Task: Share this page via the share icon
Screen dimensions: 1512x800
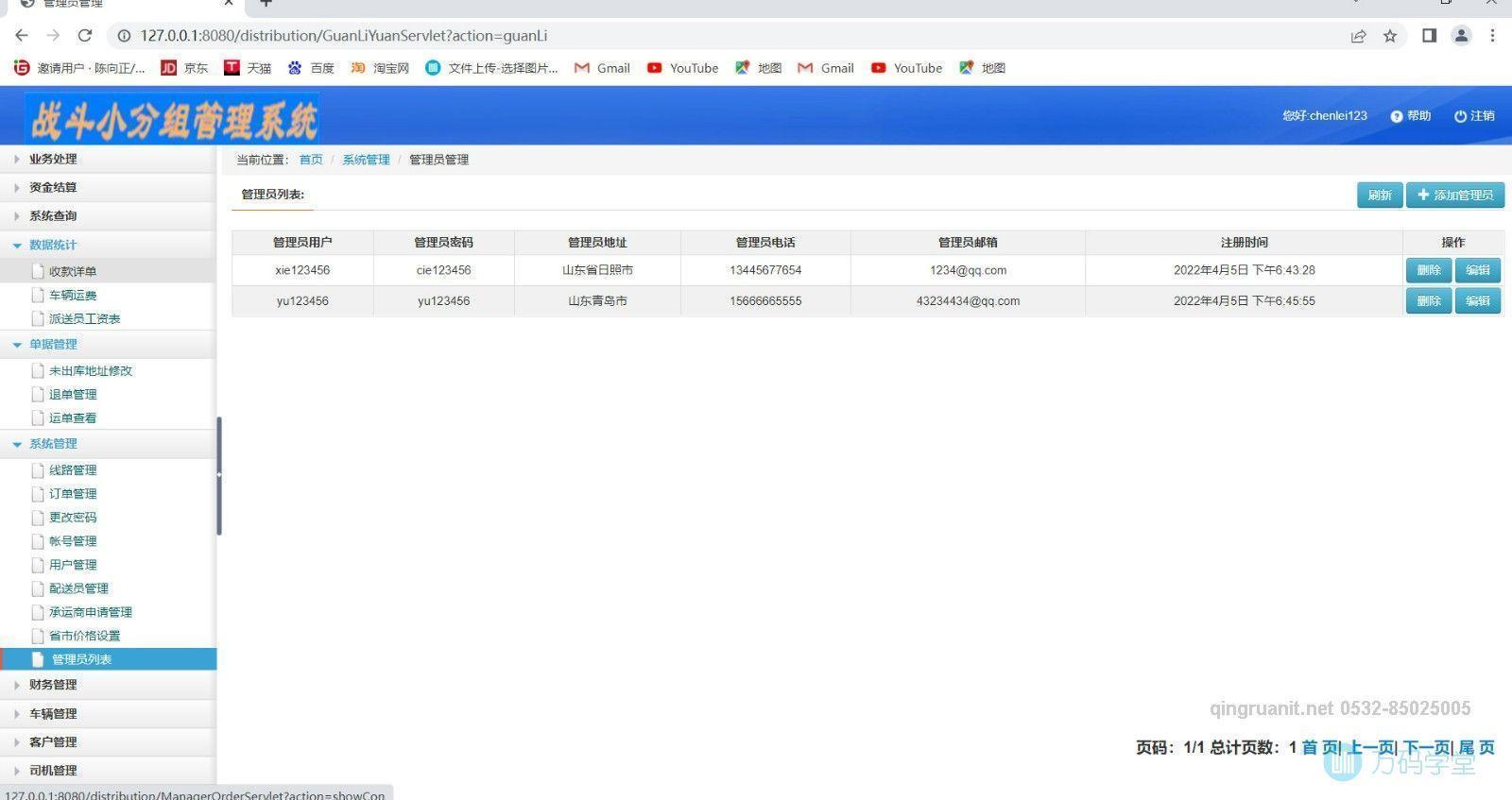Action: click(x=1358, y=36)
